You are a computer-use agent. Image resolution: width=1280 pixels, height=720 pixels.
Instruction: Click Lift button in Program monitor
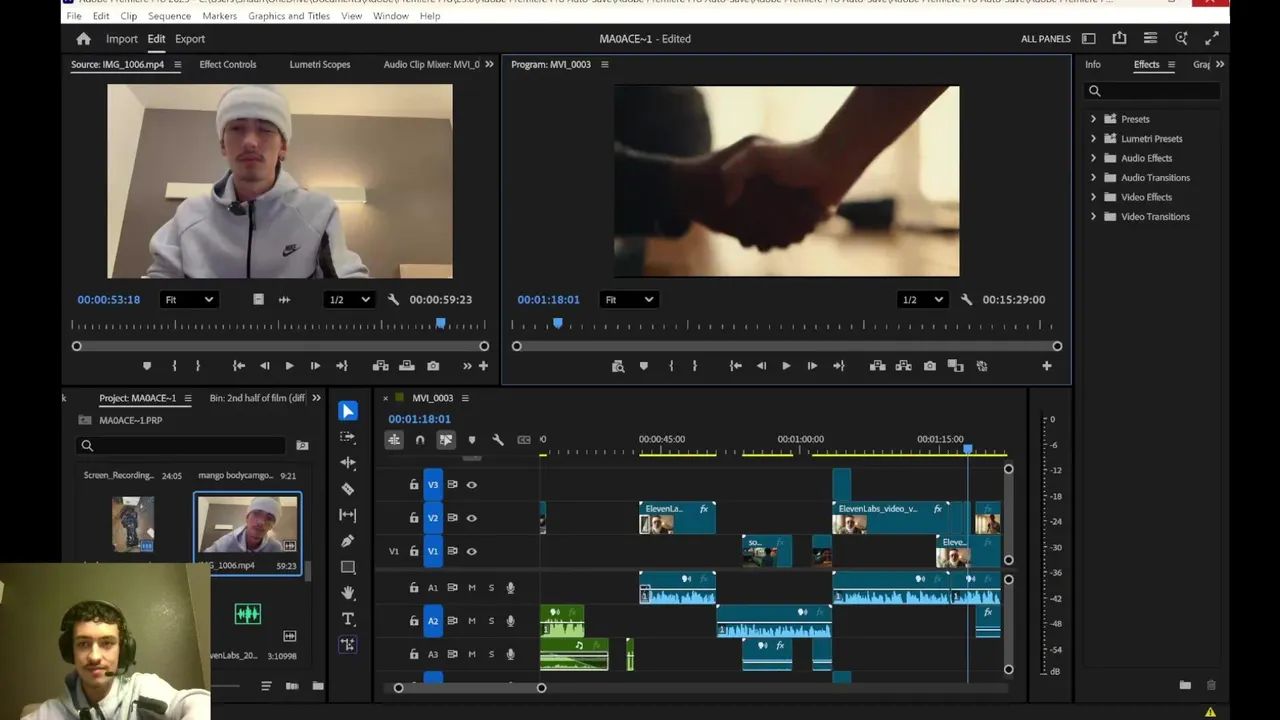click(x=877, y=366)
